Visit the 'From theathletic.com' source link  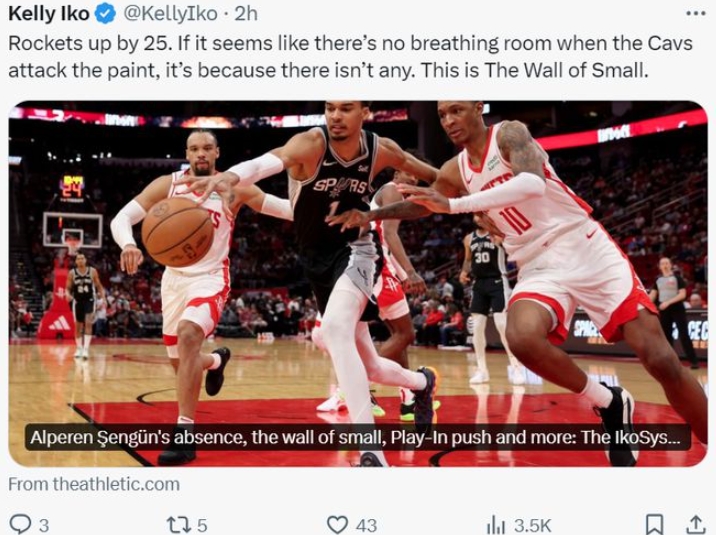click(94, 484)
